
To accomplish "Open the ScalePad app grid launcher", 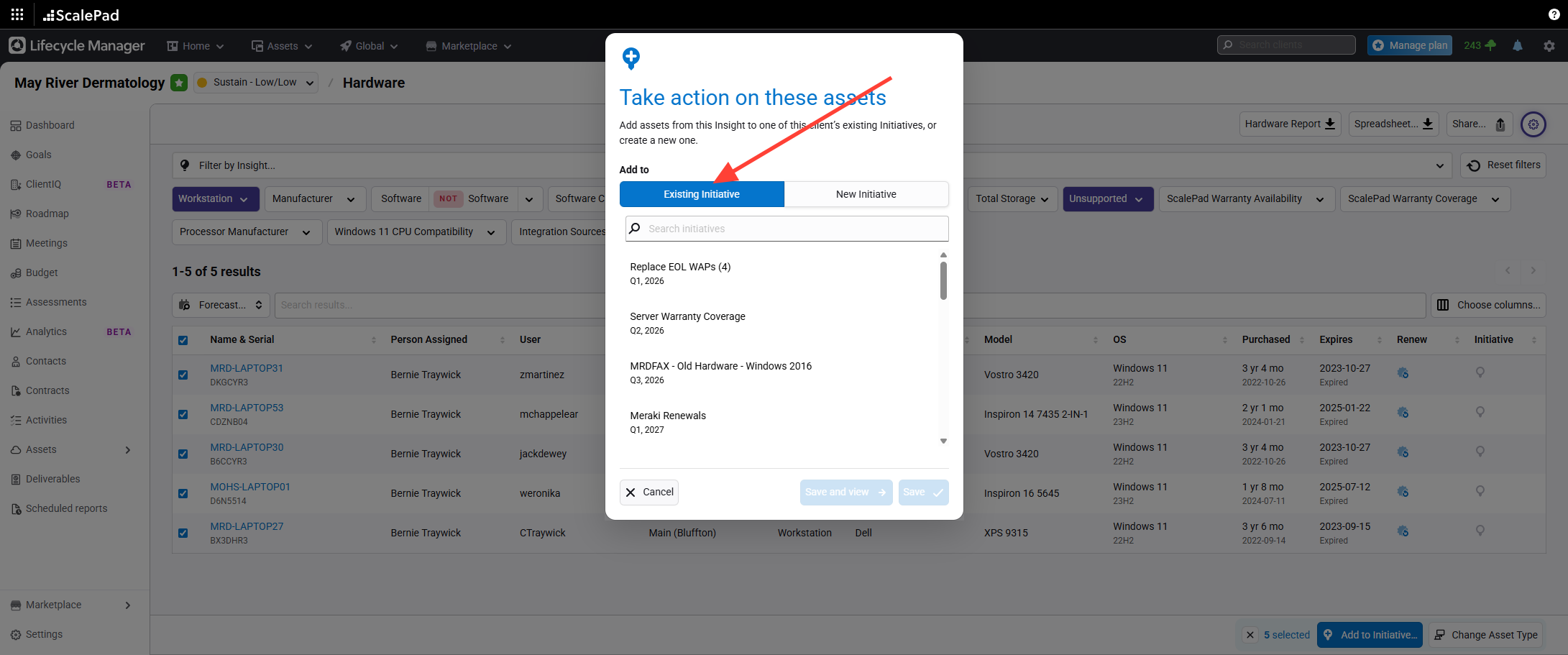I will point(17,14).
